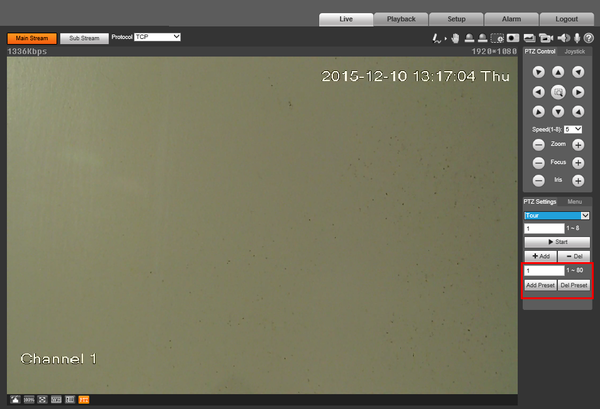Image resolution: width=600 pixels, height=409 pixels.
Task: Click the 100% original size icon
Action: 29,400
